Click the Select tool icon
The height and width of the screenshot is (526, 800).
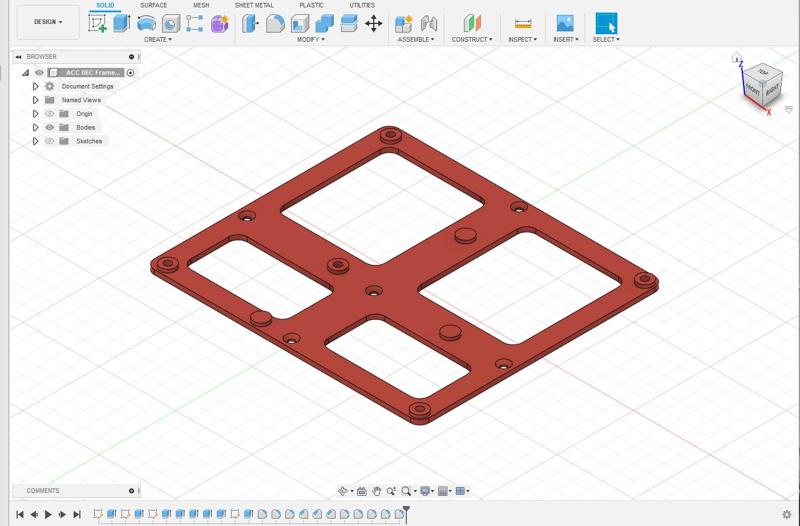coord(606,23)
